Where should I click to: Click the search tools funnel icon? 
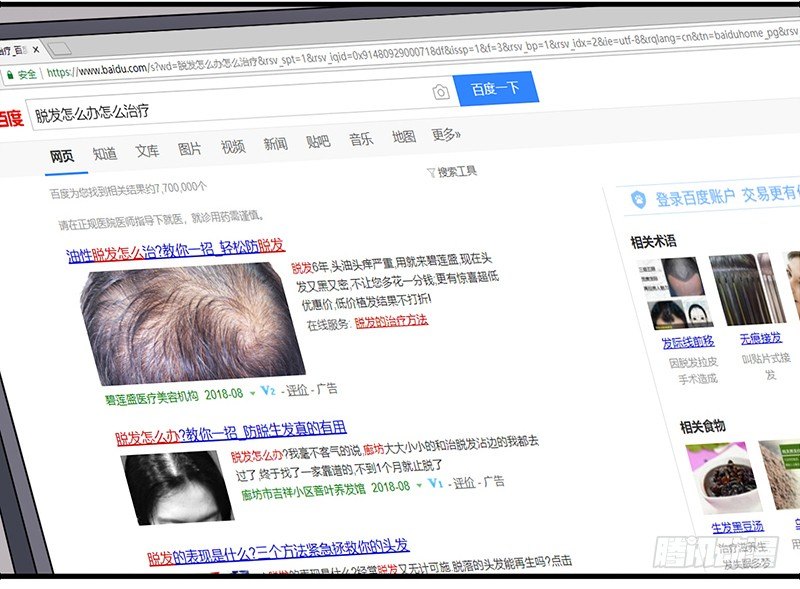pyautogui.click(x=431, y=173)
